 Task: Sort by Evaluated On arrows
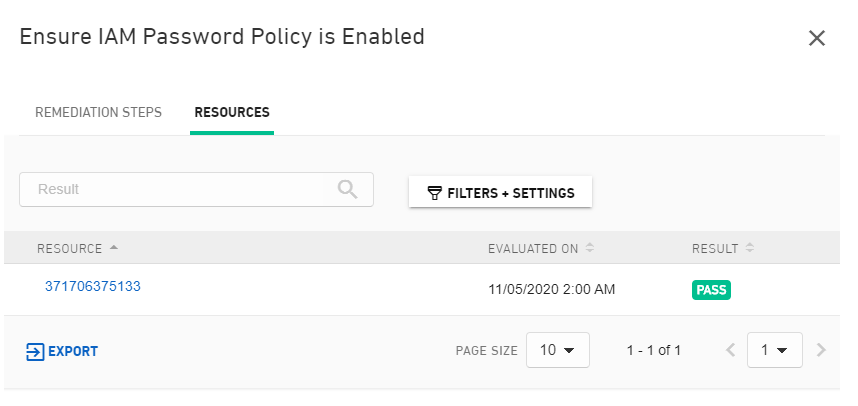point(590,248)
